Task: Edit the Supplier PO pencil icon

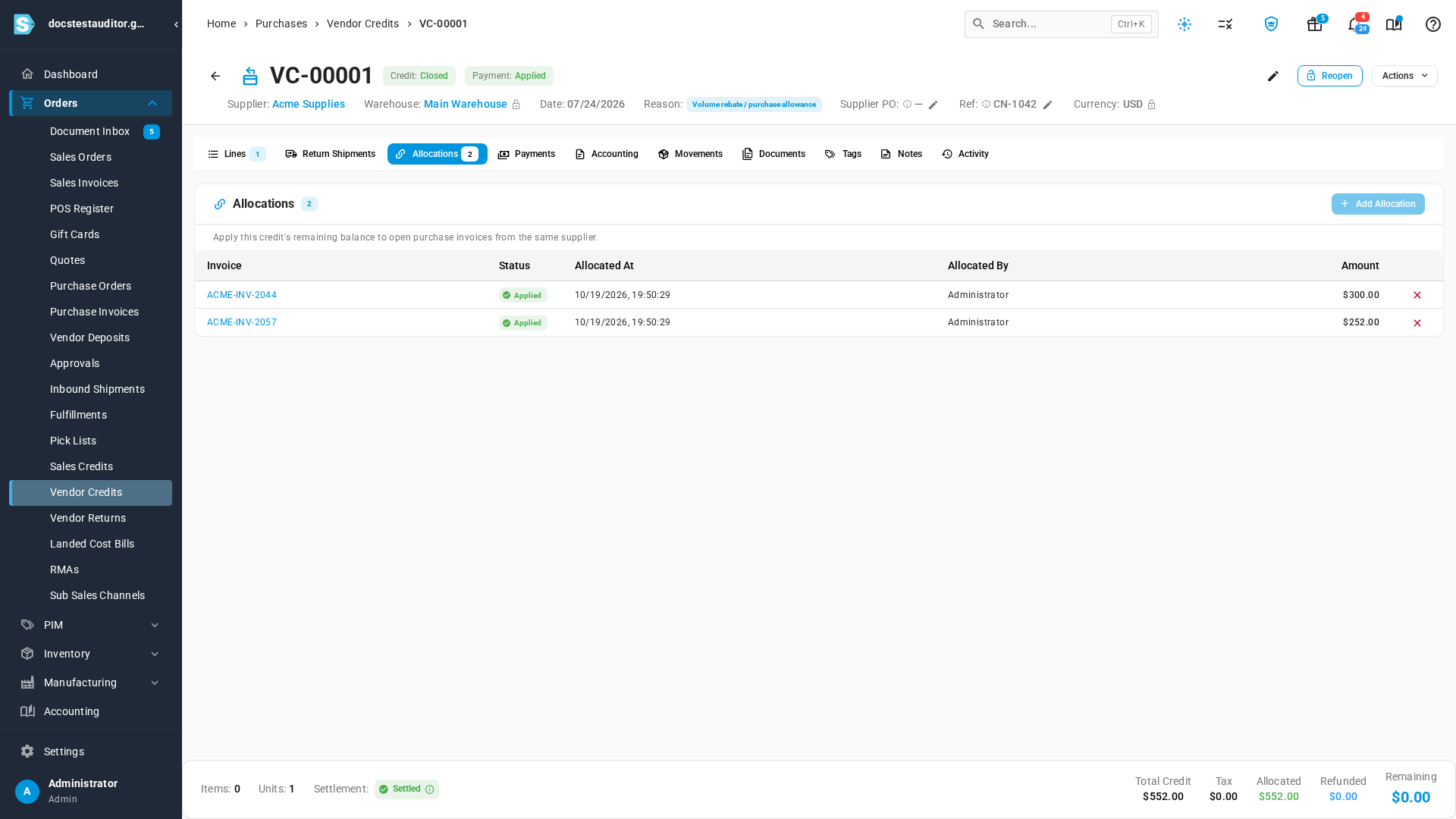Action: point(934,105)
